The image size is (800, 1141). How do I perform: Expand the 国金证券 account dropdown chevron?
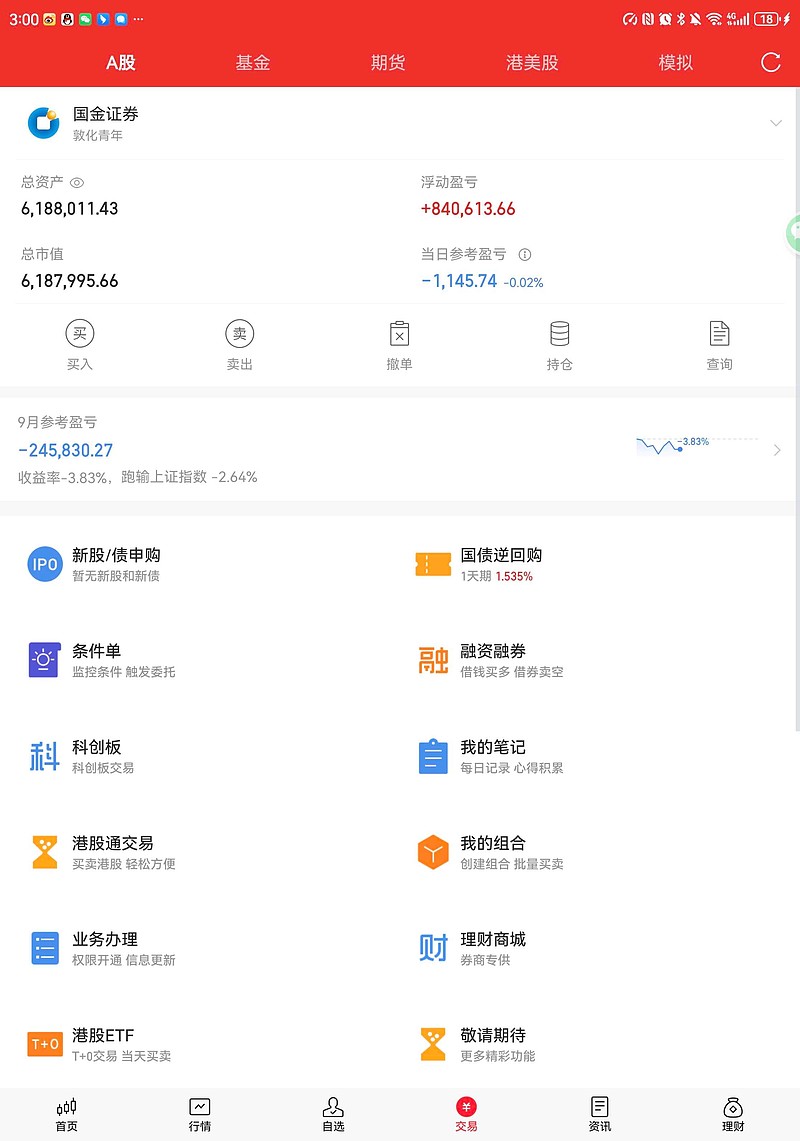pos(776,123)
